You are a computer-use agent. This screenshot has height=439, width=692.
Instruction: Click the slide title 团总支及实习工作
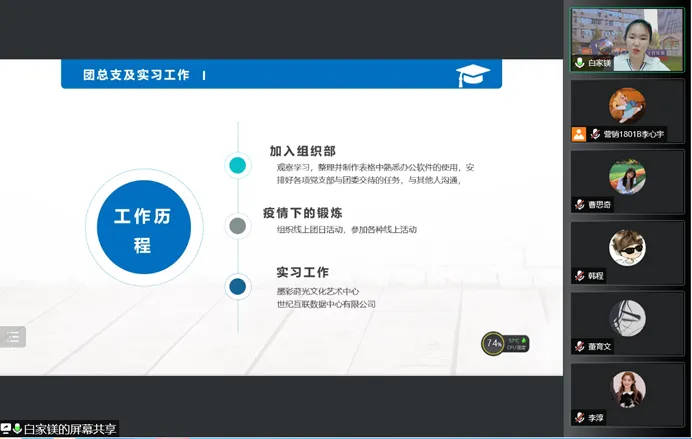tap(136, 75)
